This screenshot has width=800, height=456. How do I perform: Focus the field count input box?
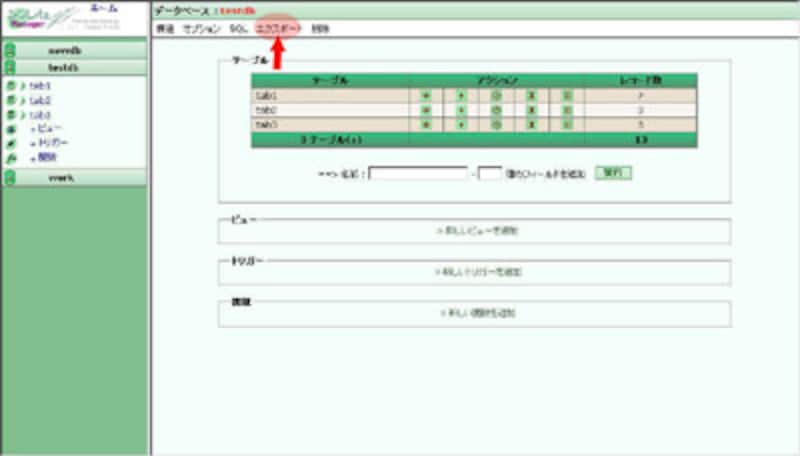(x=490, y=173)
